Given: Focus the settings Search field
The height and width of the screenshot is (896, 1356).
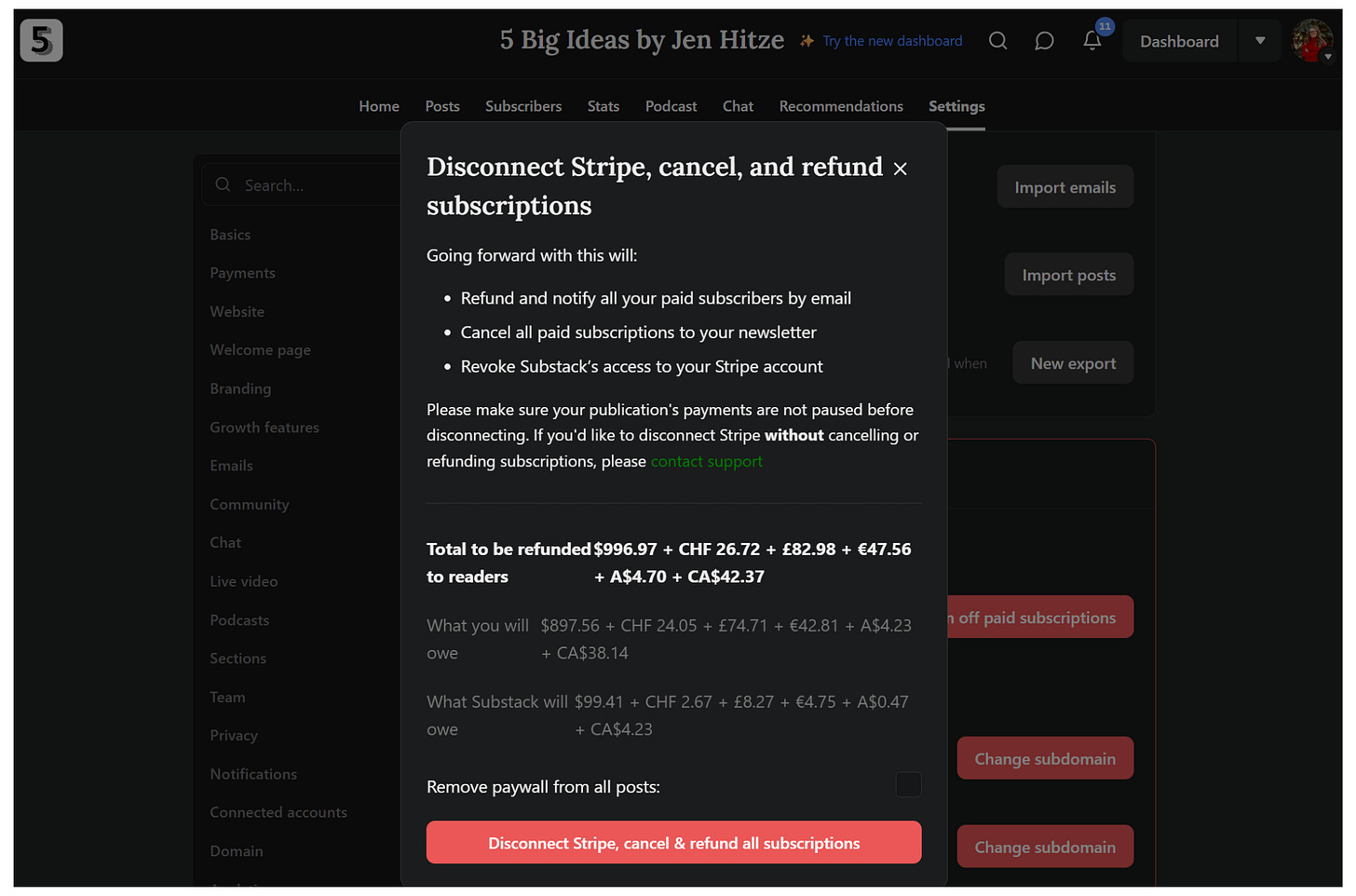Looking at the screenshot, I should 303,185.
